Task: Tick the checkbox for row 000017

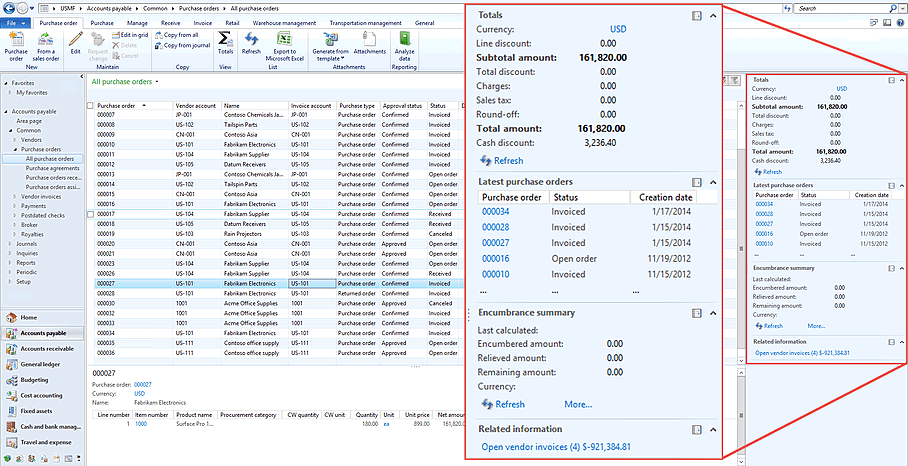Action: click(90, 214)
